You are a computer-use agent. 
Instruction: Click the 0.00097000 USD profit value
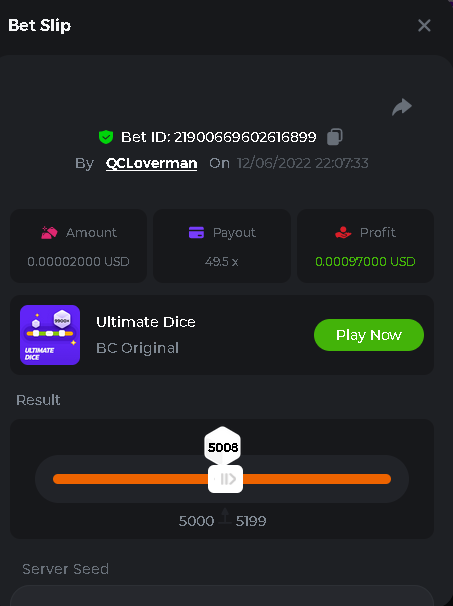pyautogui.click(x=365, y=262)
